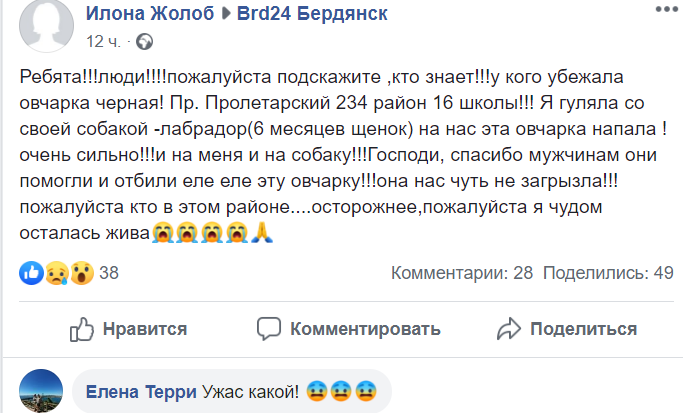Show who reacted via the 38 count

110,273
